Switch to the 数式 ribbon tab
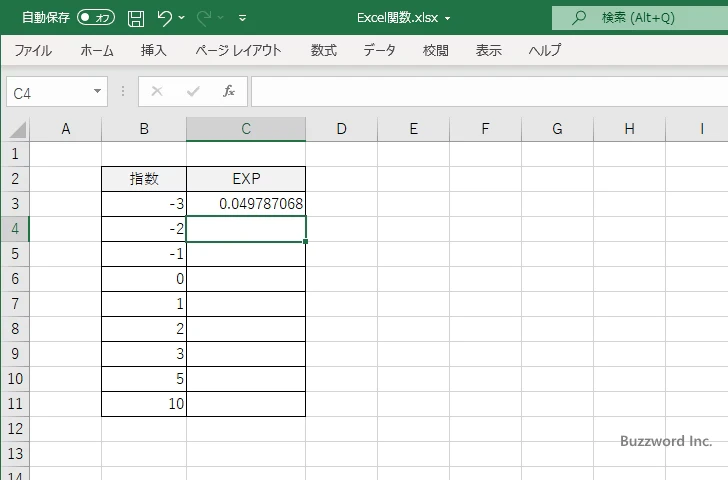Screen dimensions: 728x480 [323, 50]
